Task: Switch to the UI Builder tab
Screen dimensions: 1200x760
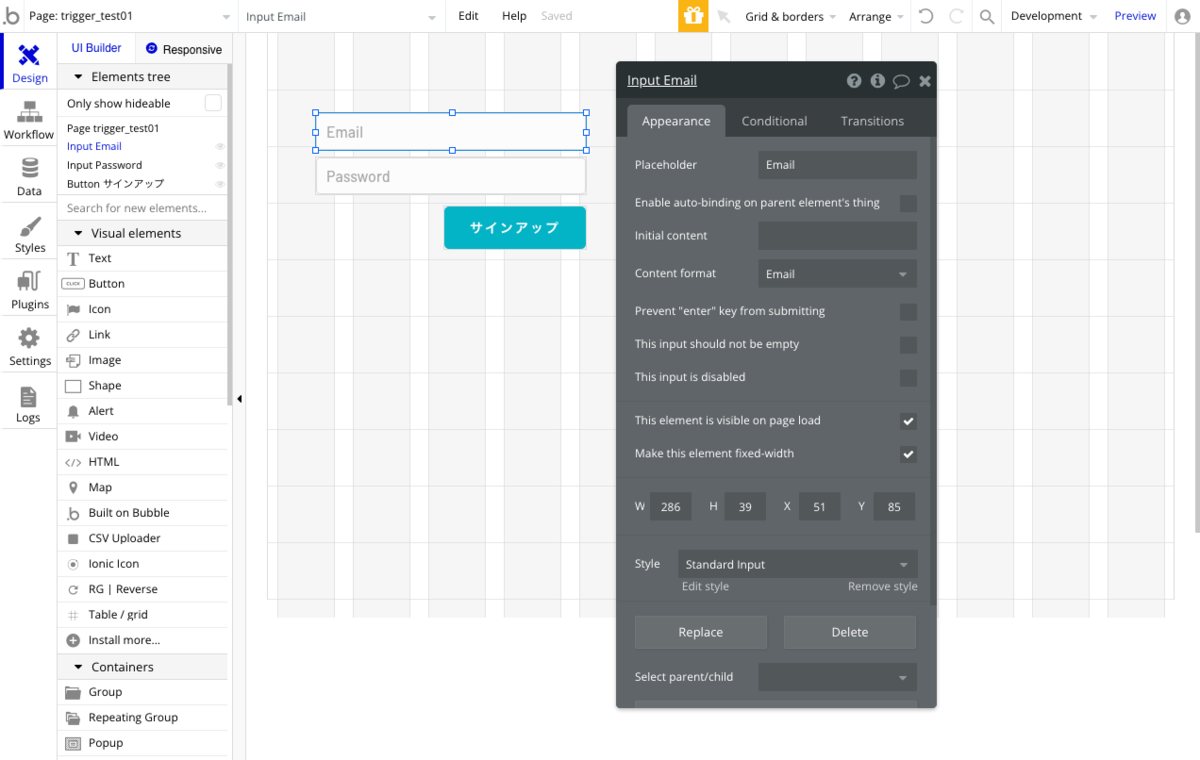Action: tap(96, 48)
